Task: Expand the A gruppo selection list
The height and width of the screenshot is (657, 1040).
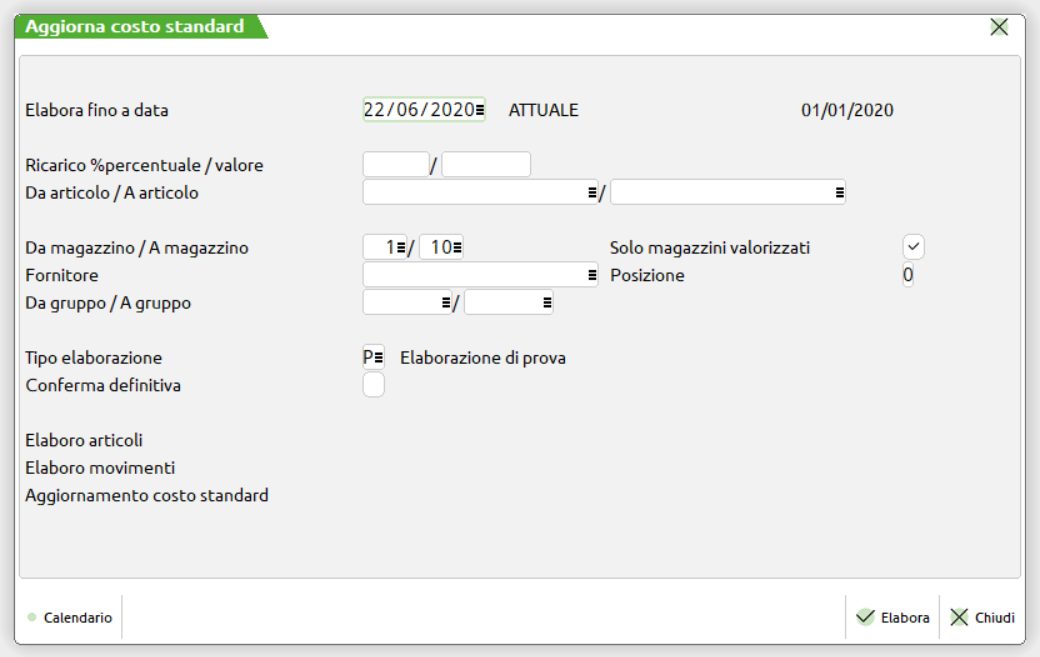Action: pos(547,302)
